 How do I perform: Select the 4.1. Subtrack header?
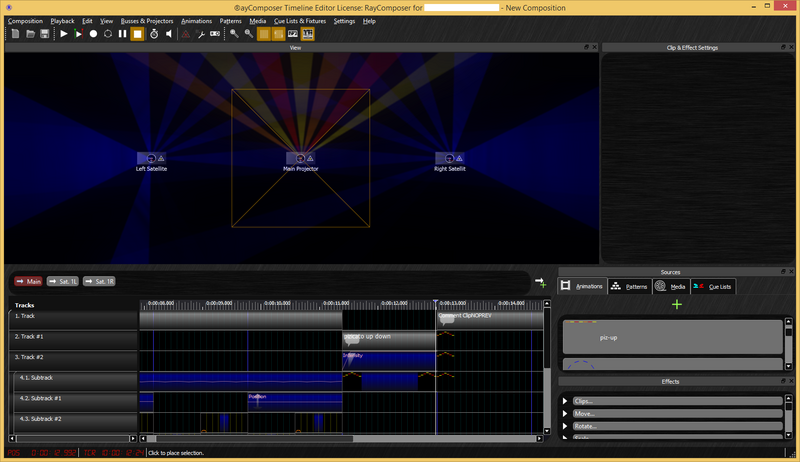tap(76, 381)
